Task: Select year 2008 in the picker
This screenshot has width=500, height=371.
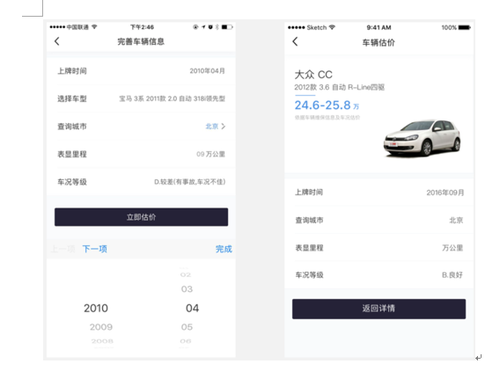Action: pos(102,341)
